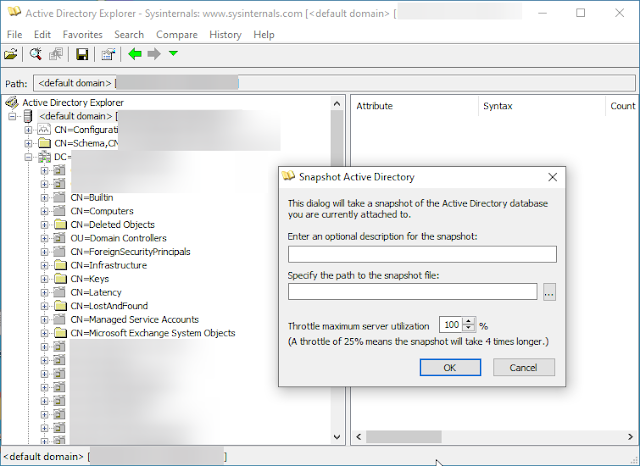Expand the OU=Domain Controllers node
The height and width of the screenshot is (466, 640).
point(44,238)
